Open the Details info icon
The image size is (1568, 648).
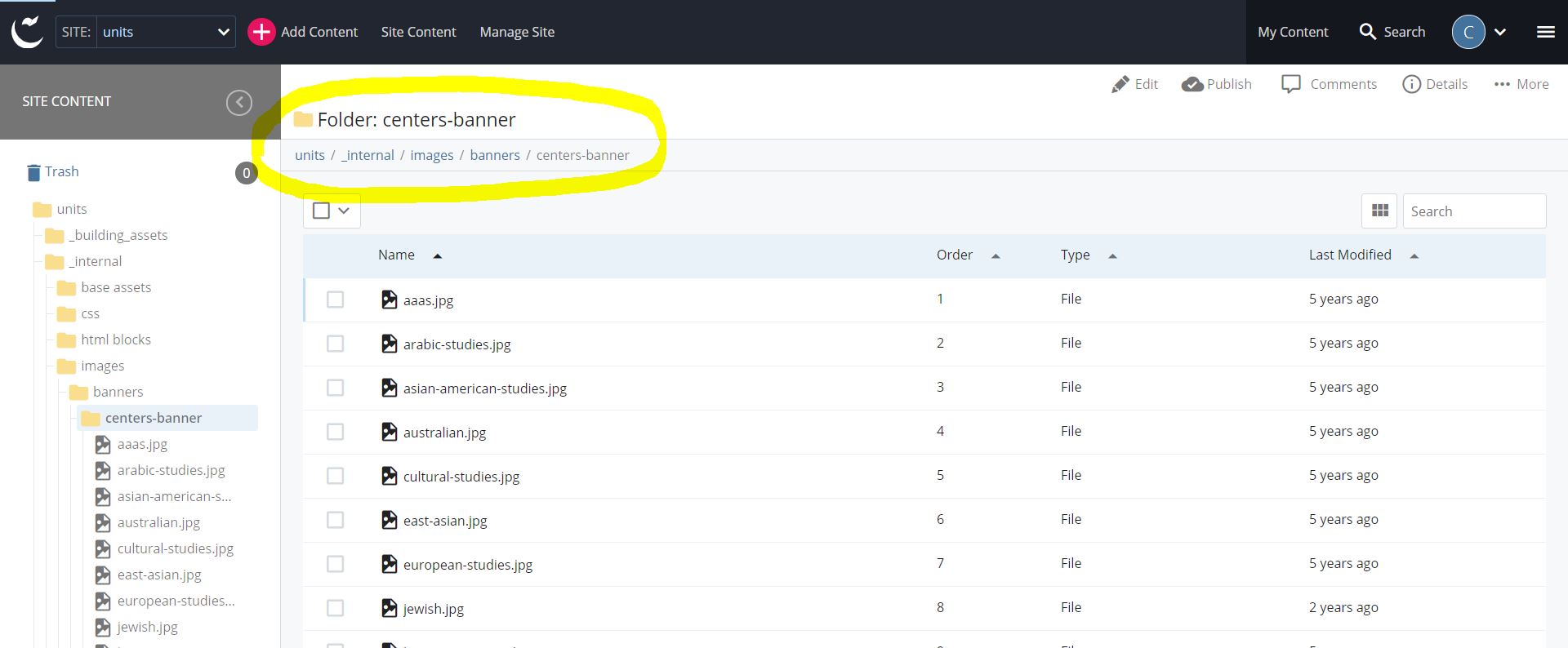click(x=1411, y=84)
